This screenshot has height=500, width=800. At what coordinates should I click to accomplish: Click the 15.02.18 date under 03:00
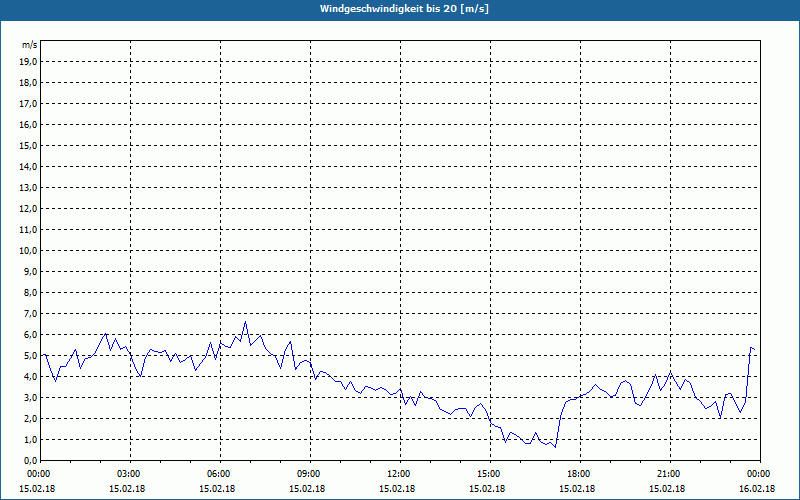click(x=128, y=489)
